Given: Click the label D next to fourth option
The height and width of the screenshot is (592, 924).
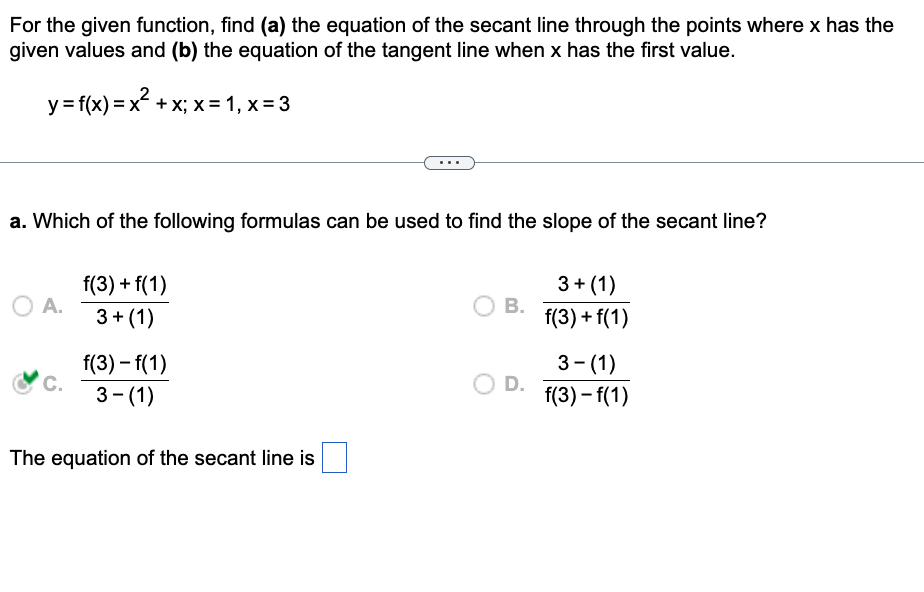Looking at the screenshot, I should pos(512,383).
